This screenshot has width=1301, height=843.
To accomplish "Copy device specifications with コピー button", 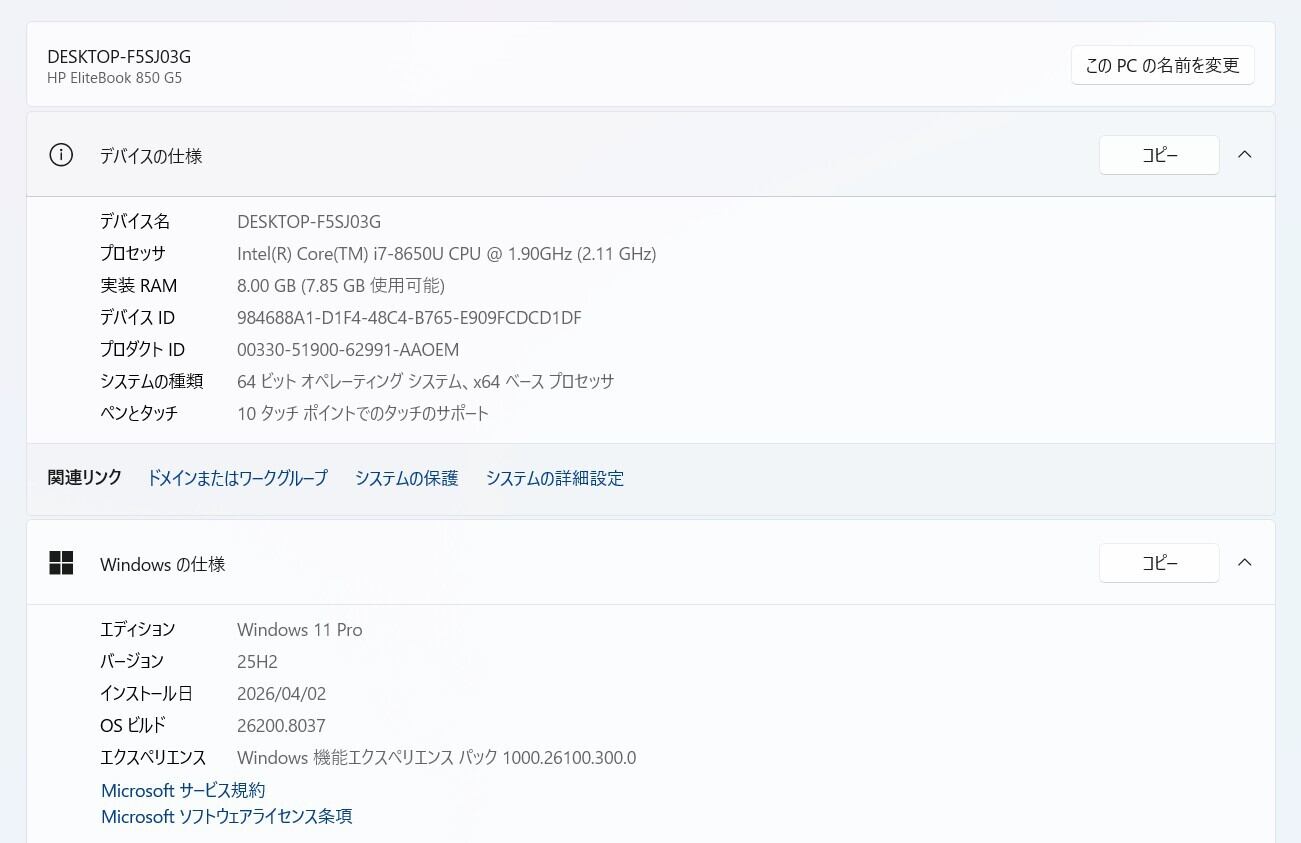I will (1159, 155).
